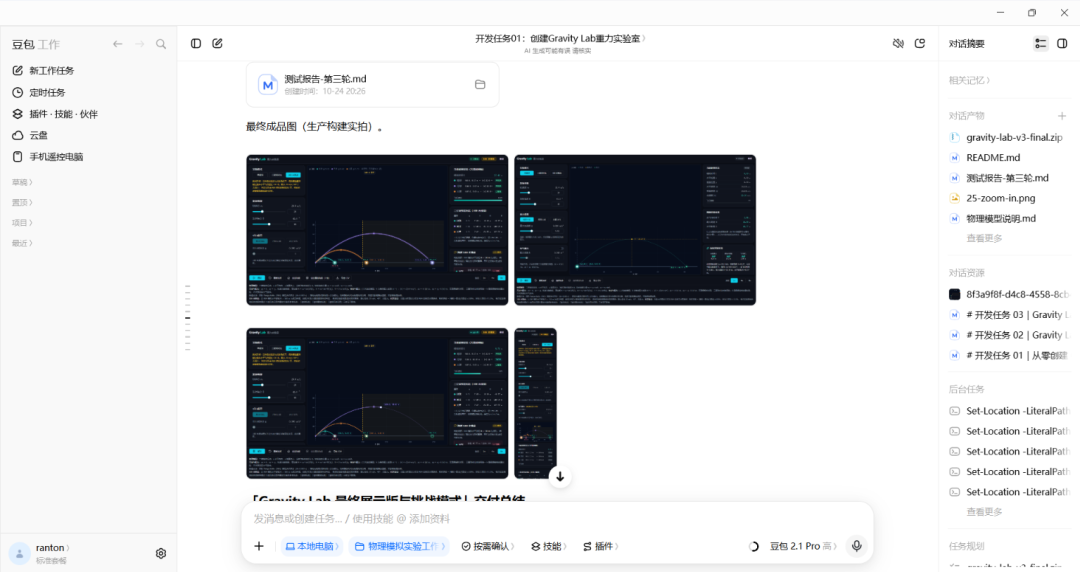
Task: Open 定时任务 scheduled tasks
Action: [x=39, y=92]
